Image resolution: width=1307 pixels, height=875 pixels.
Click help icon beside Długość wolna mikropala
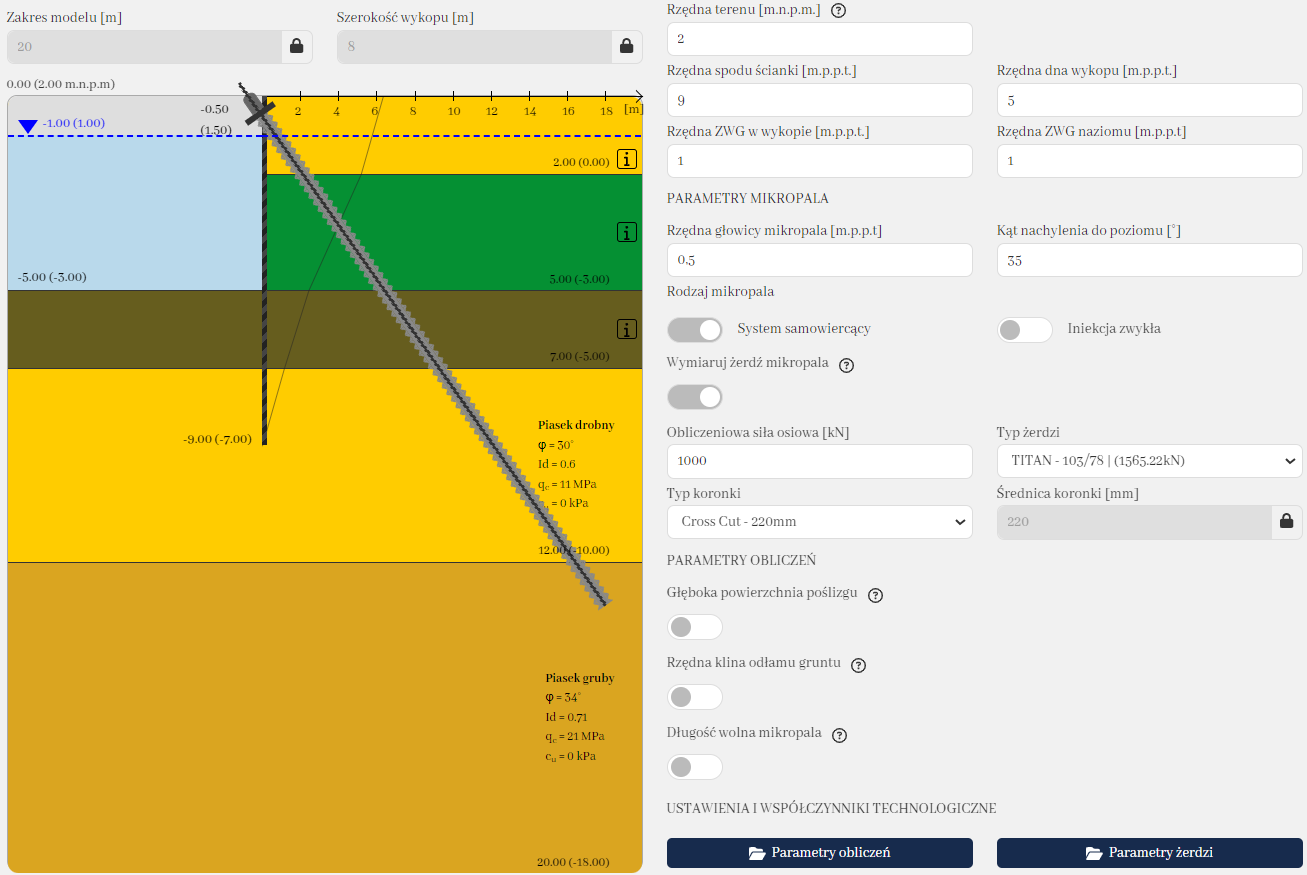click(839, 735)
